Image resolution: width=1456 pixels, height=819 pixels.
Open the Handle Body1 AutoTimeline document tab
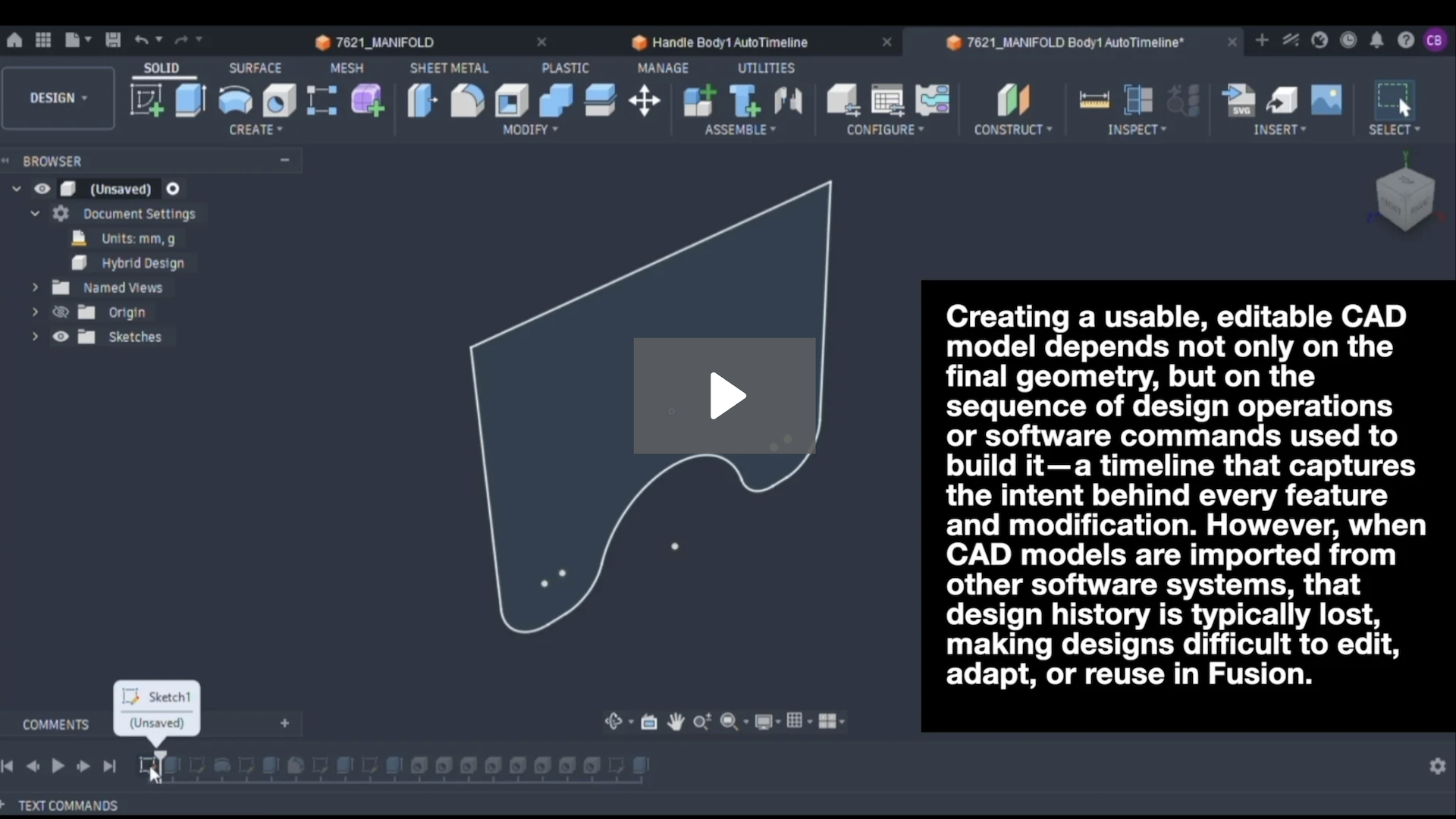tap(730, 42)
